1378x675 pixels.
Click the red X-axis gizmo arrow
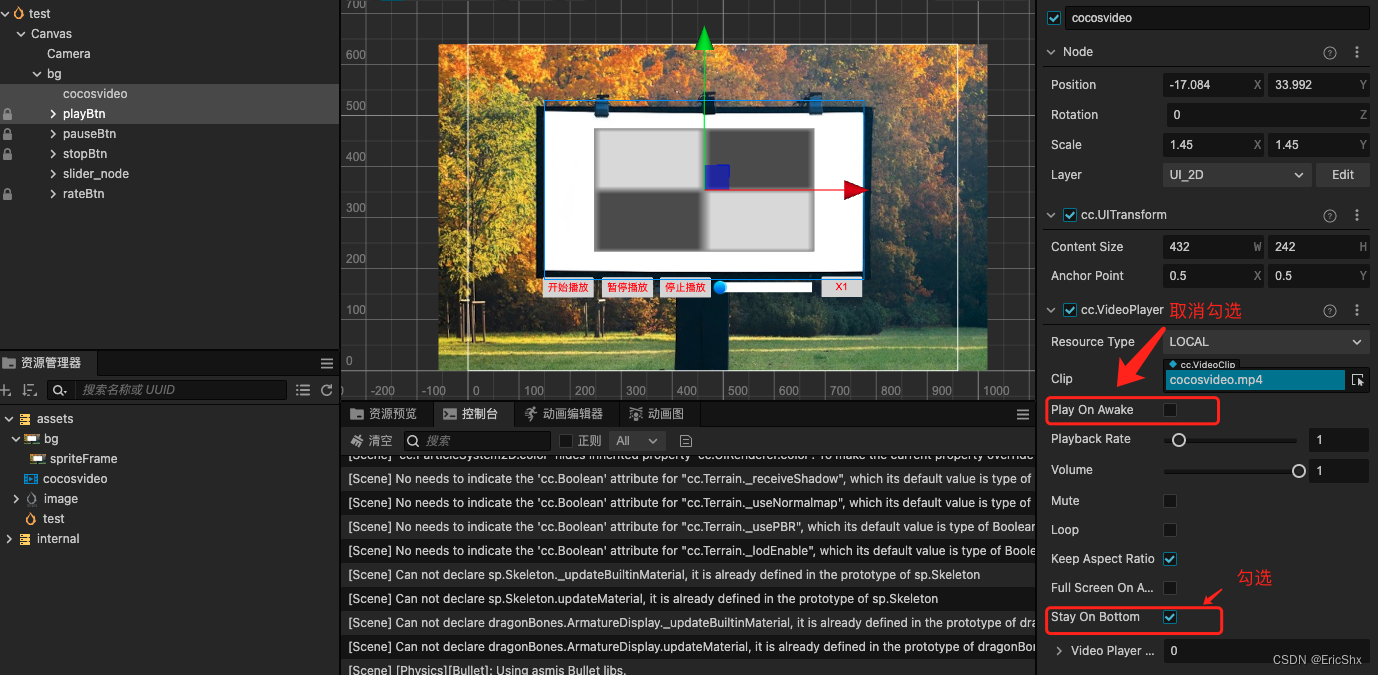(x=856, y=190)
